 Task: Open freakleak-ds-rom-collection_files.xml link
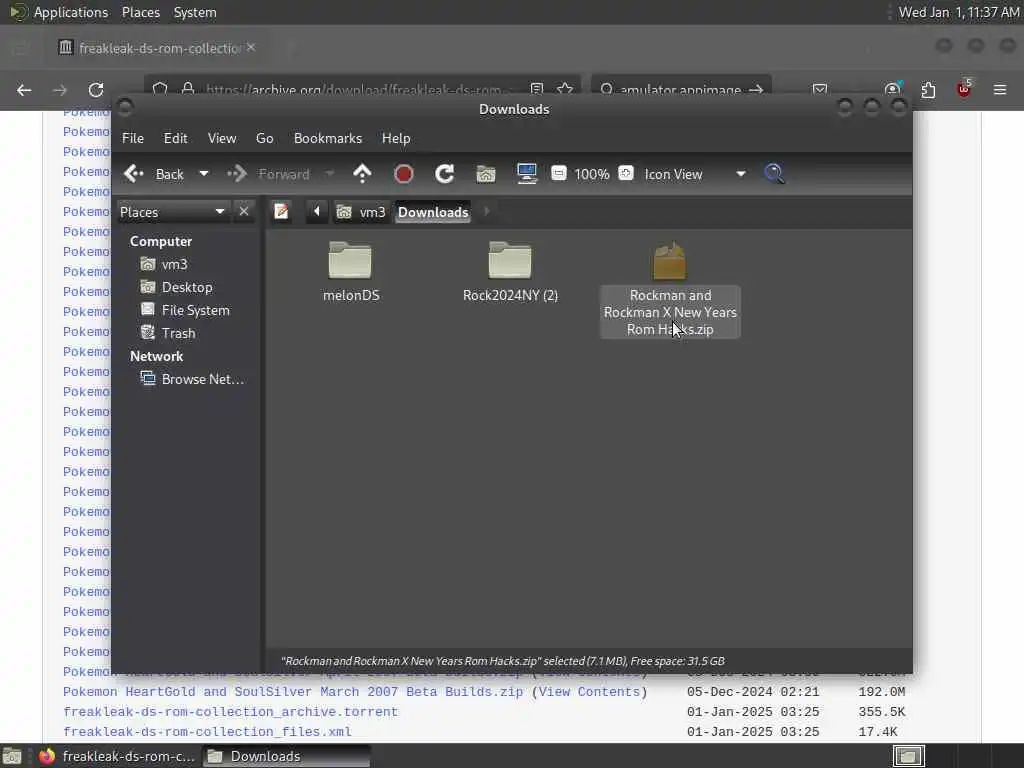click(207, 732)
